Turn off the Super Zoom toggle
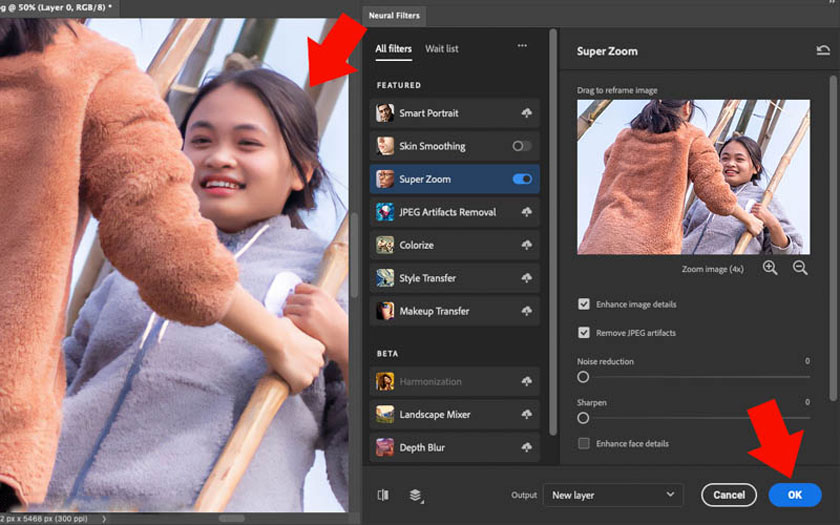This screenshot has height=525, width=840. 522,179
